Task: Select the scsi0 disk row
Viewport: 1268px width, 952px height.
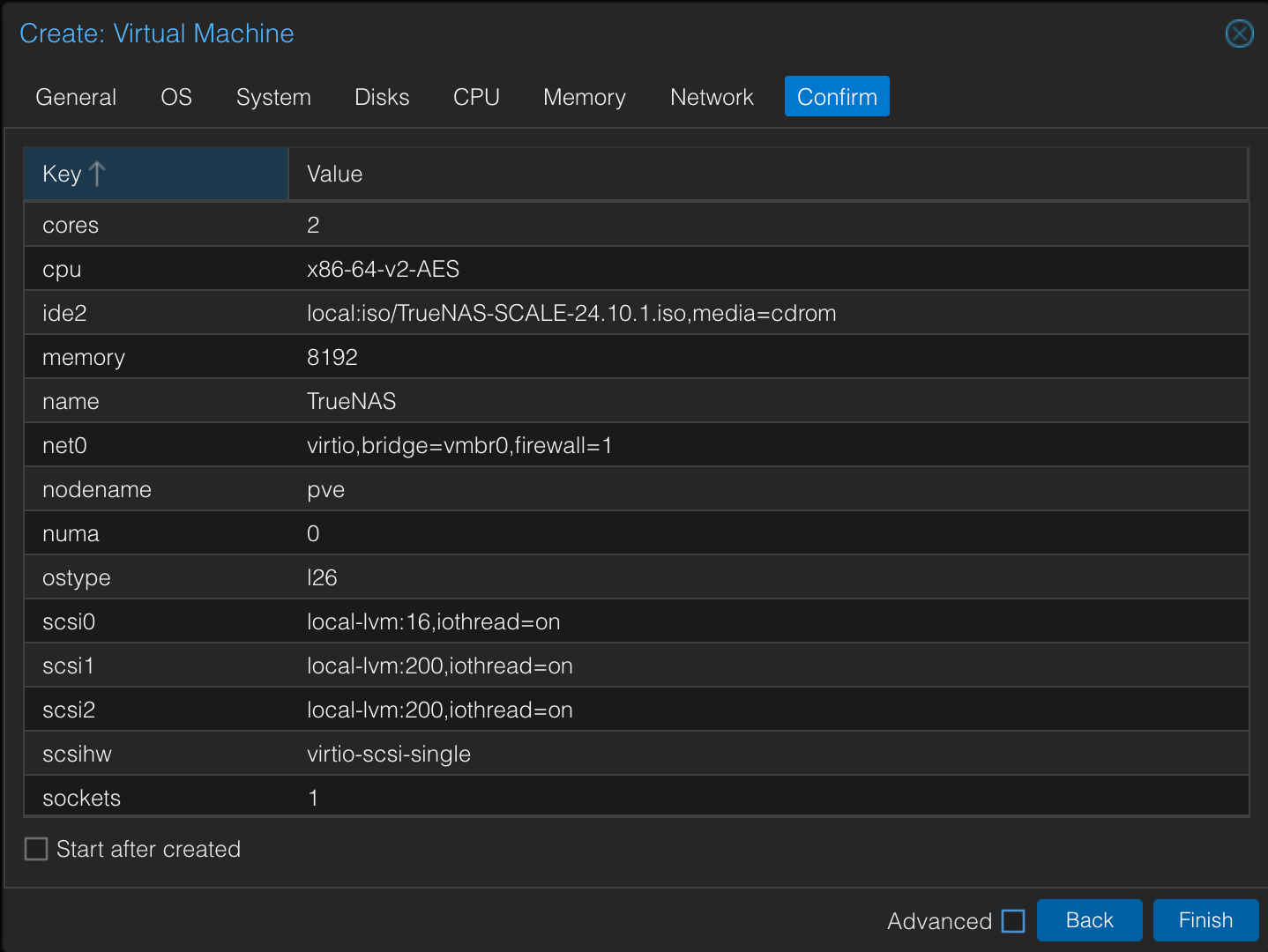Action: click(635, 621)
